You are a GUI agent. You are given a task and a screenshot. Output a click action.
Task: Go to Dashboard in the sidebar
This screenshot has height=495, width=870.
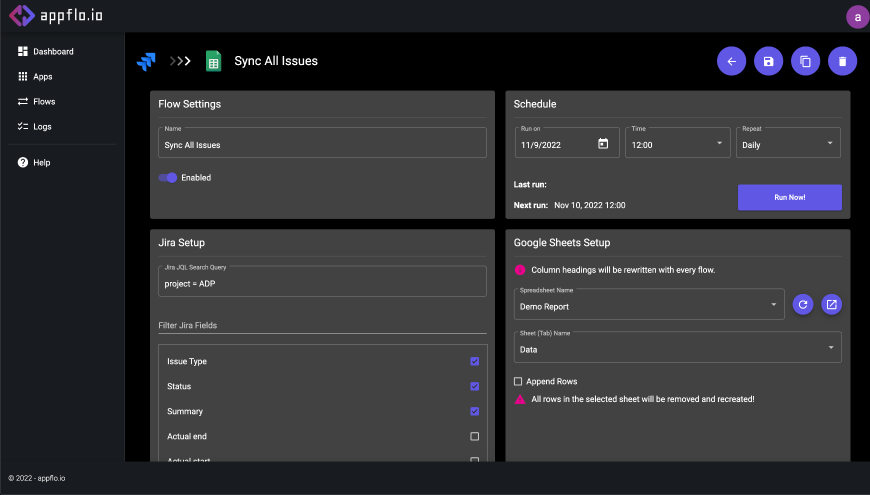pyautogui.click(x=52, y=51)
